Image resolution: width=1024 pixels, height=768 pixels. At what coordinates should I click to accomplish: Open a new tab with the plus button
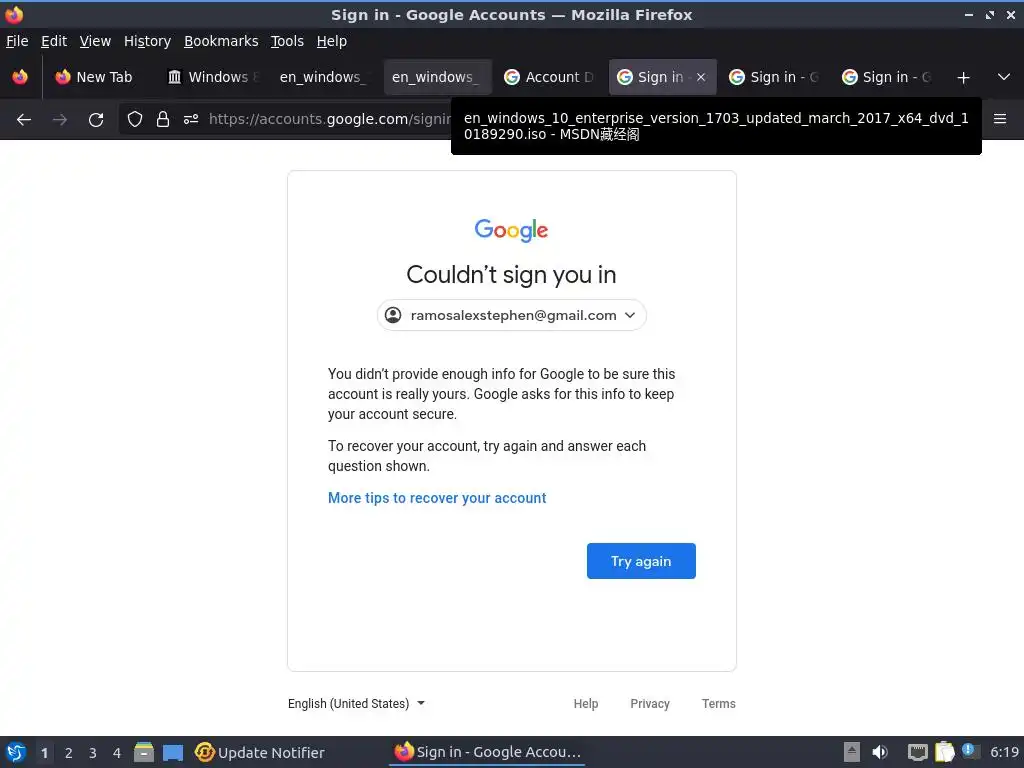[963, 77]
